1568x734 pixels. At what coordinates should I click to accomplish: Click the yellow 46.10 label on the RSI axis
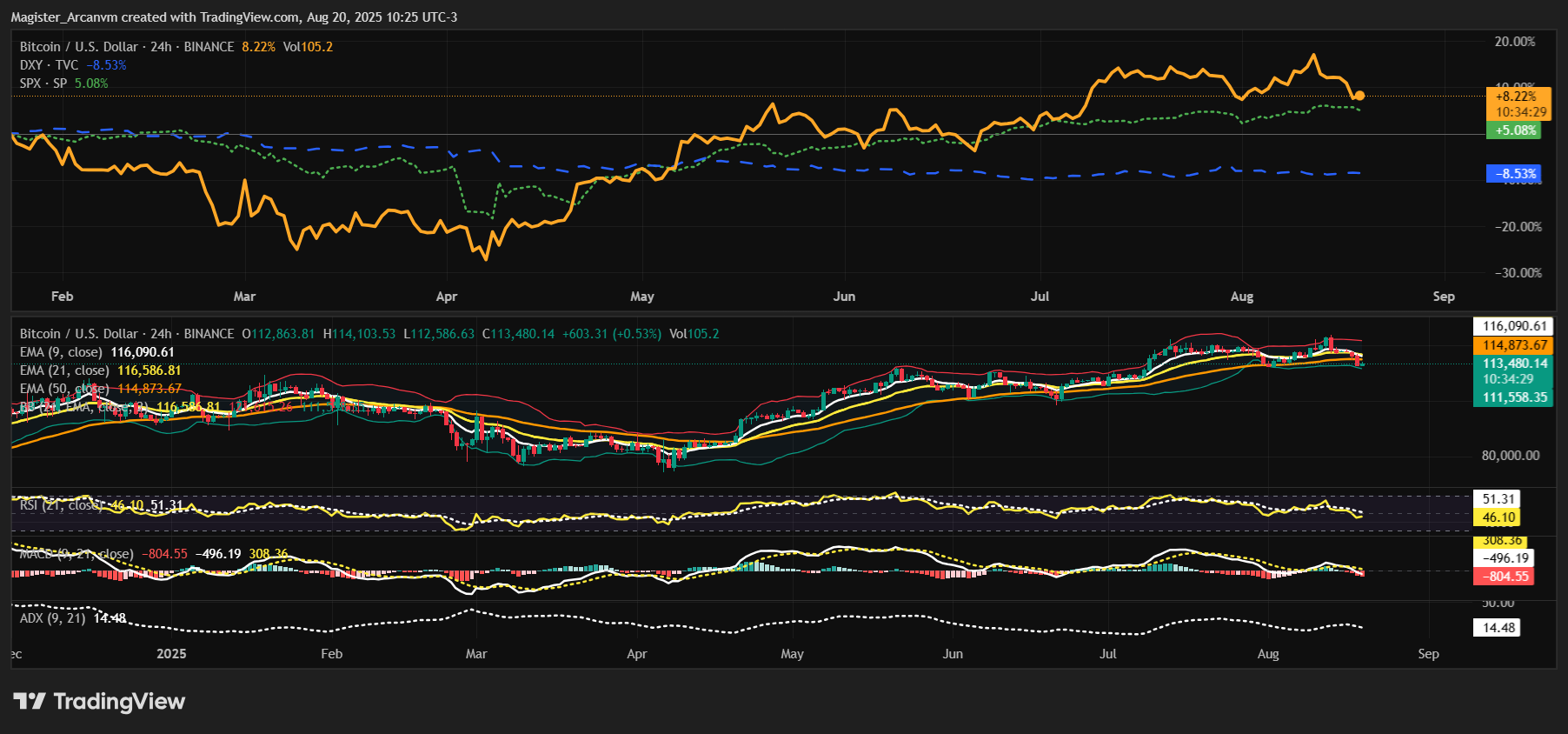click(x=1497, y=517)
